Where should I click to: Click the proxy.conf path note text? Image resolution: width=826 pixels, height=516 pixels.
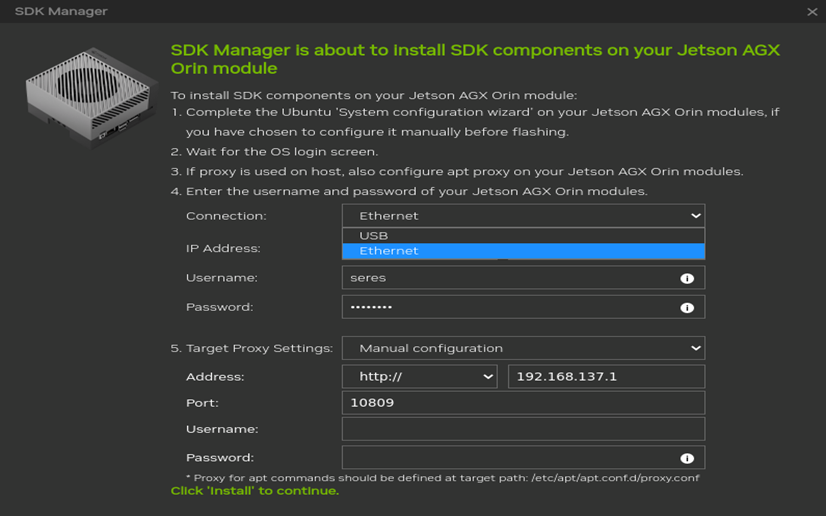pyautogui.click(x=442, y=477)
